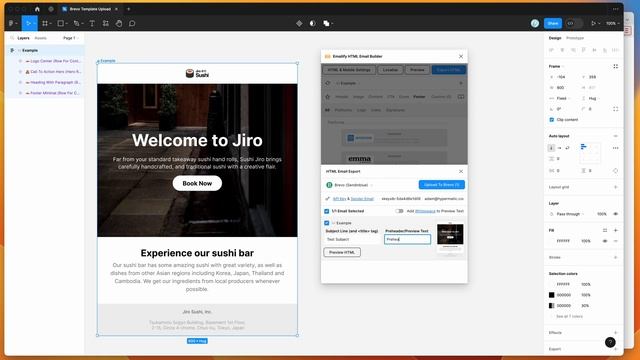Select the Rectangle shape tool

[60, 23]
